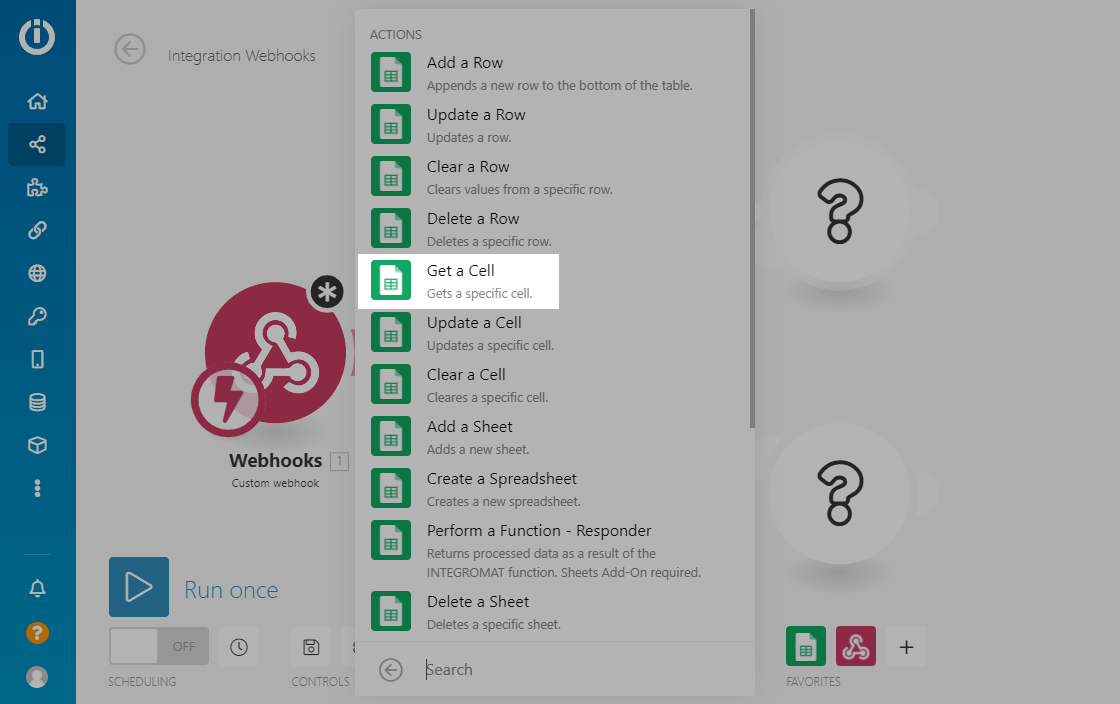
Task: Click the notifications bell icon
Action: click(37, 588)
